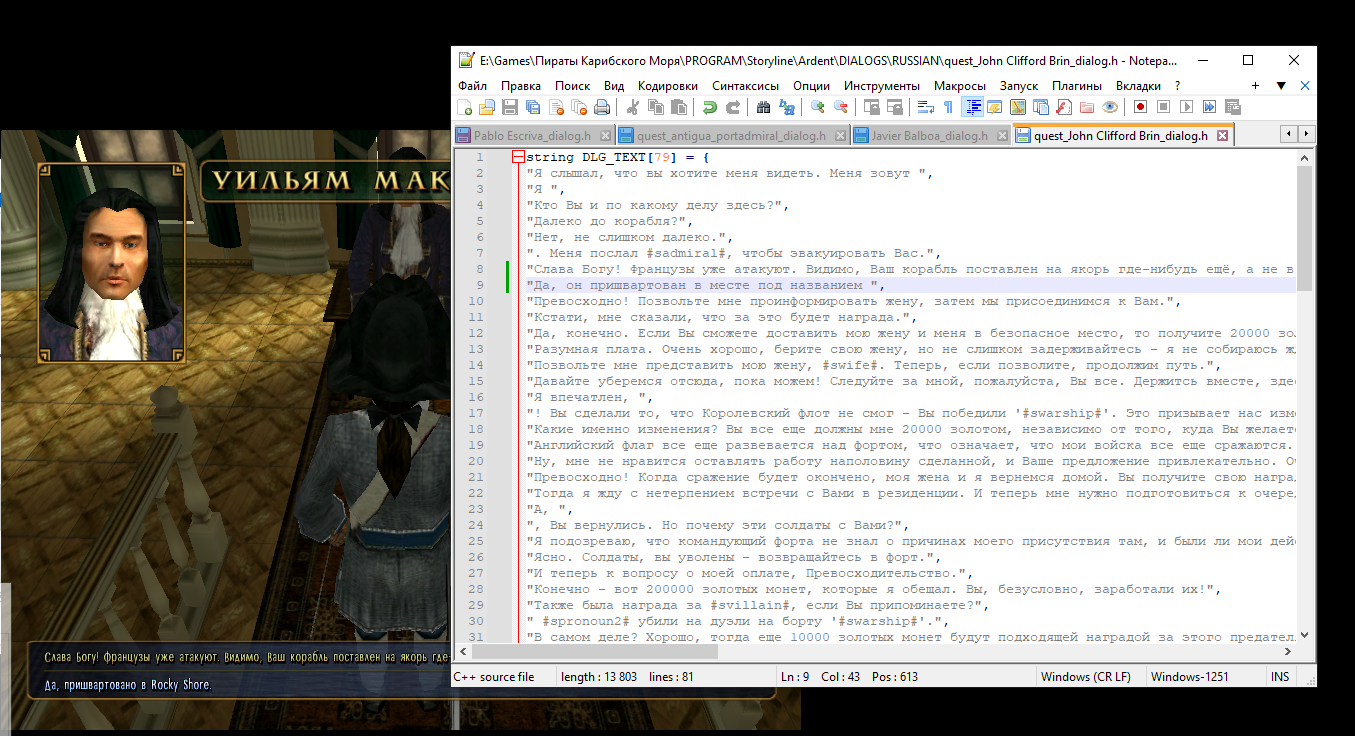Add new tab with plus button
This screenshot has width=1355, height=736.
1256,86
